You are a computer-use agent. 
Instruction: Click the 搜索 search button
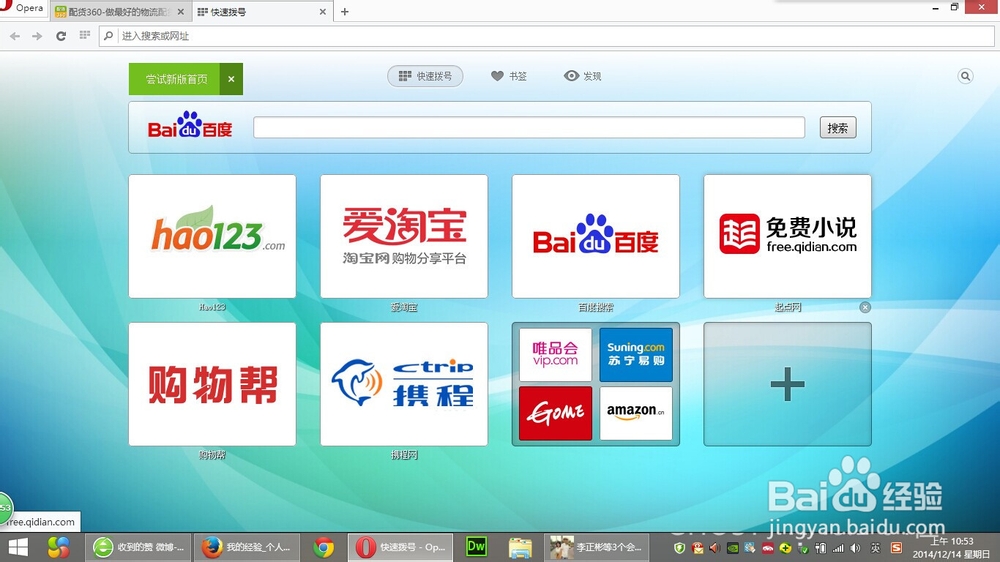[838, 128]
